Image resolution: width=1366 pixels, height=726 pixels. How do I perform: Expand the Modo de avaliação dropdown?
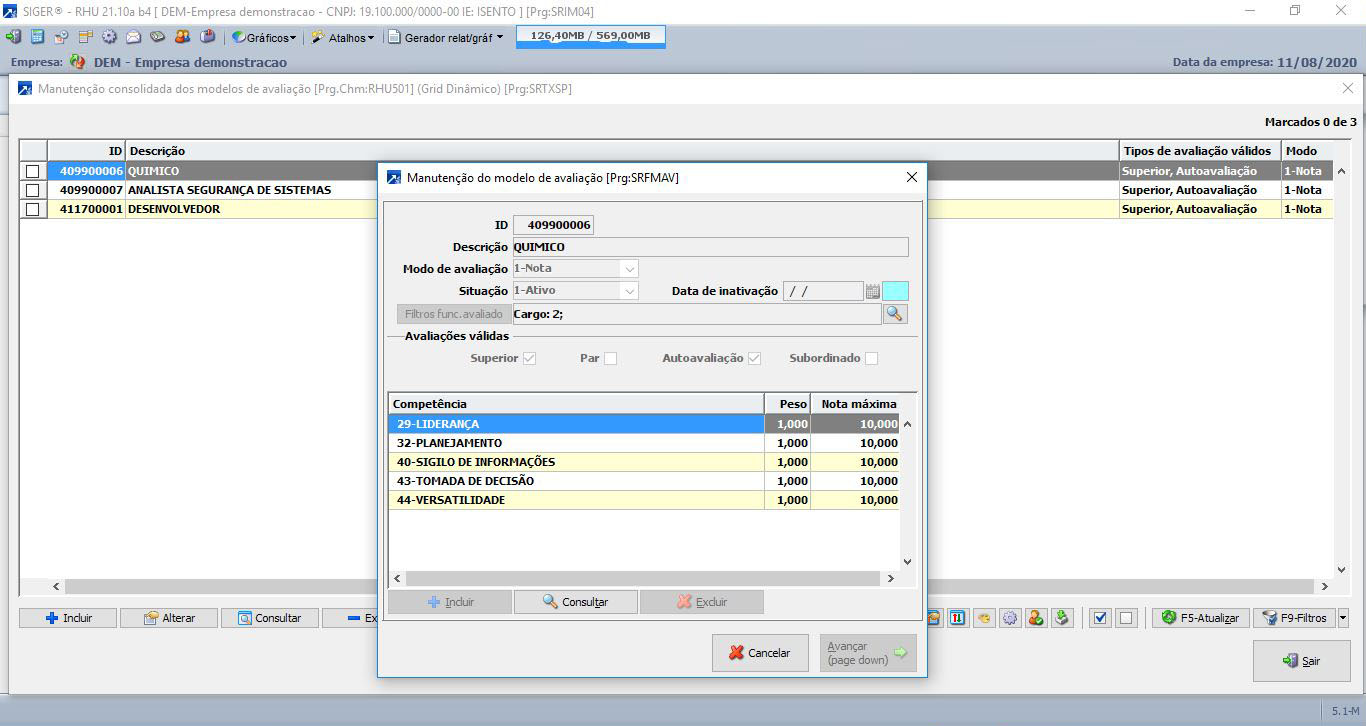pyautogui.click(x=628, y=268)
